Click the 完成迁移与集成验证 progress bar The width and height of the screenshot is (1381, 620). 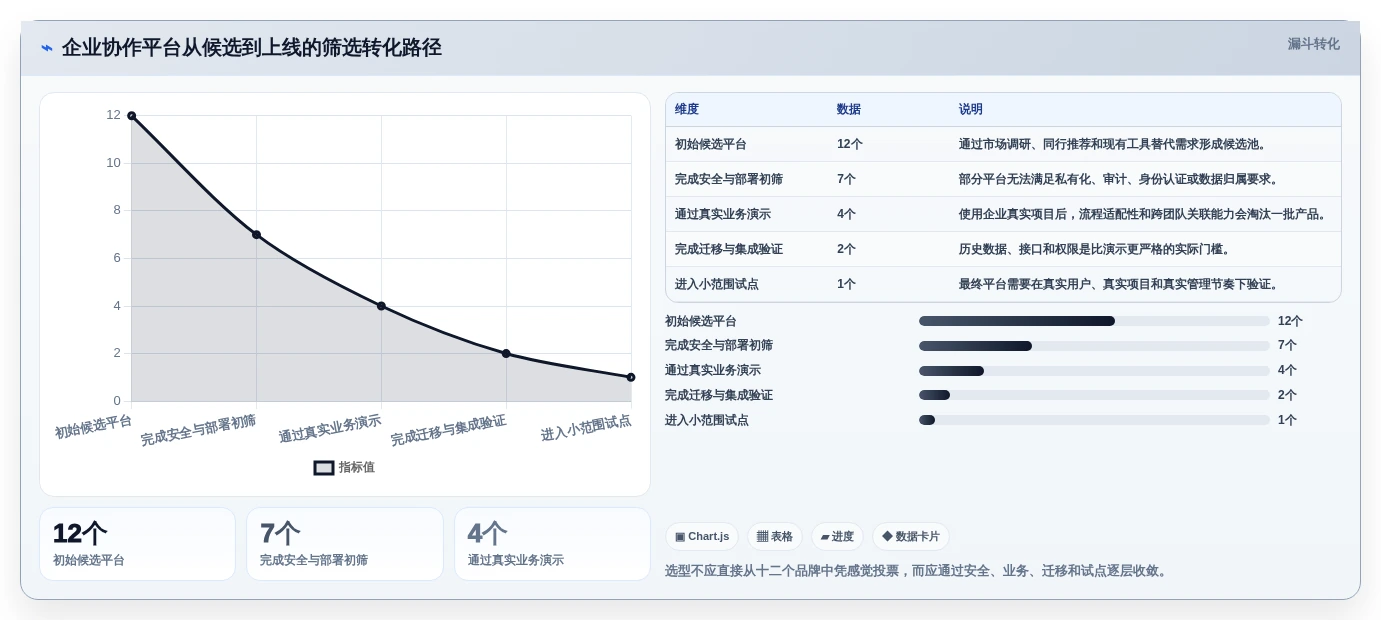pos(1094,395)
